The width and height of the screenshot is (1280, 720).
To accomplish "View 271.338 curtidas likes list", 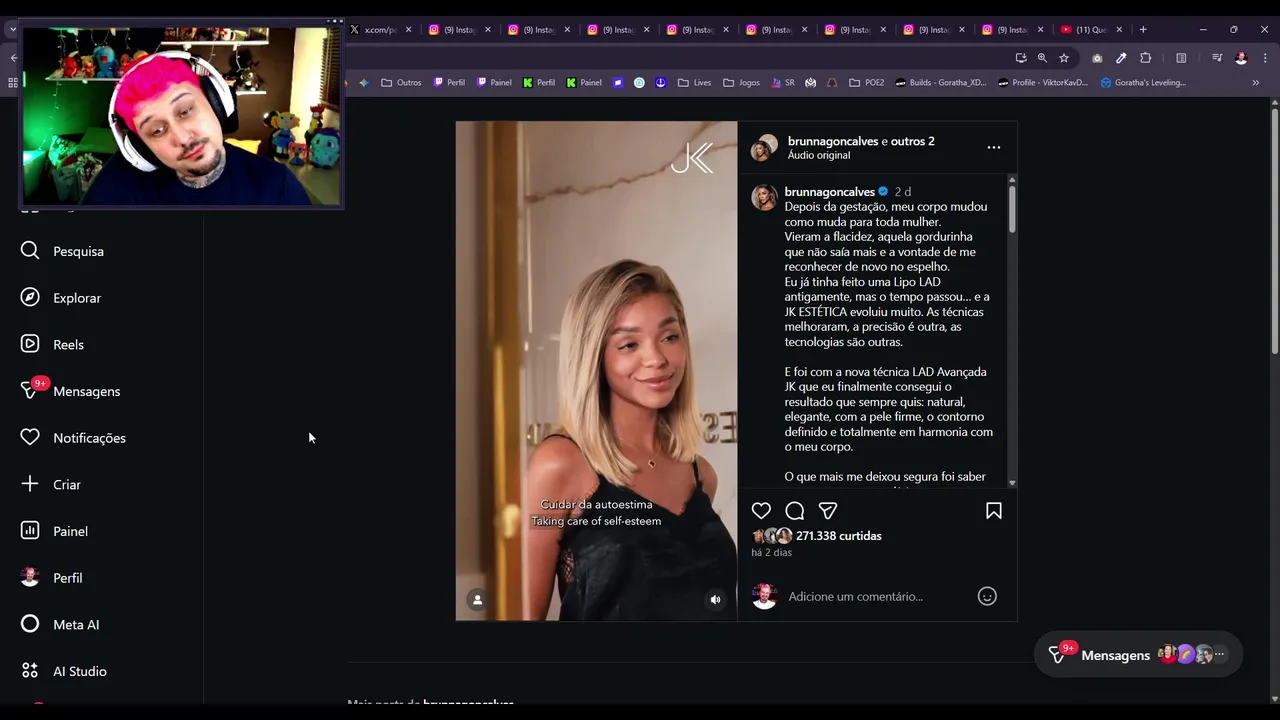I will [839, 536].
